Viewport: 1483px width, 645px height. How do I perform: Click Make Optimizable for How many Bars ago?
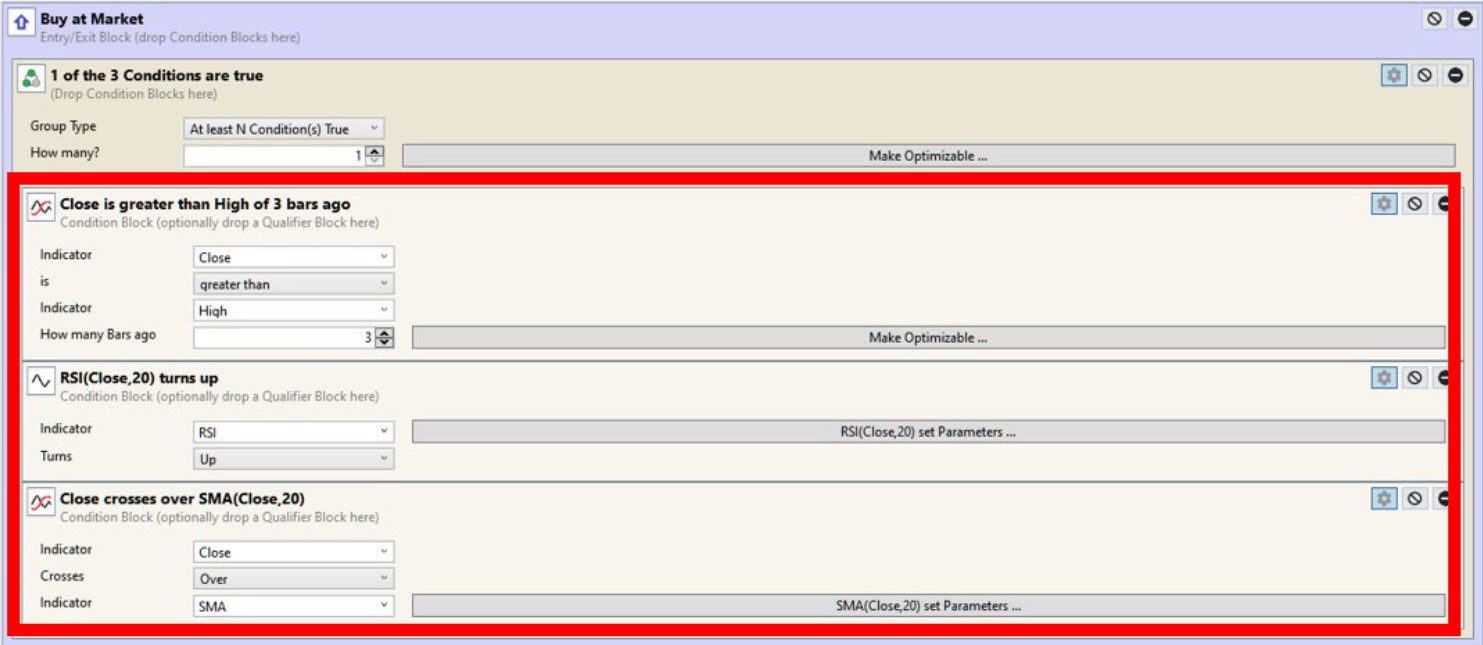[x=928, y=338]
